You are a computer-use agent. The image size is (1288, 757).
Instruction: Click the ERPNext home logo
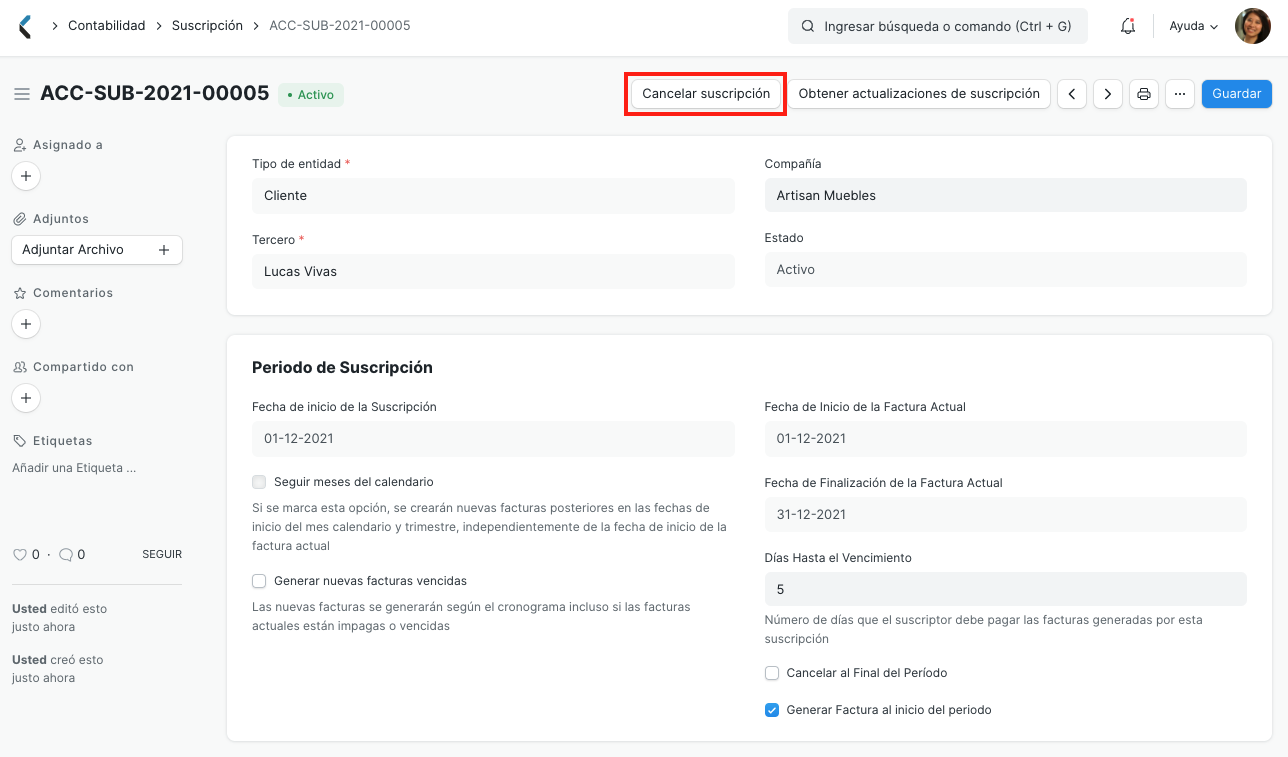click(x=25, y=27)
